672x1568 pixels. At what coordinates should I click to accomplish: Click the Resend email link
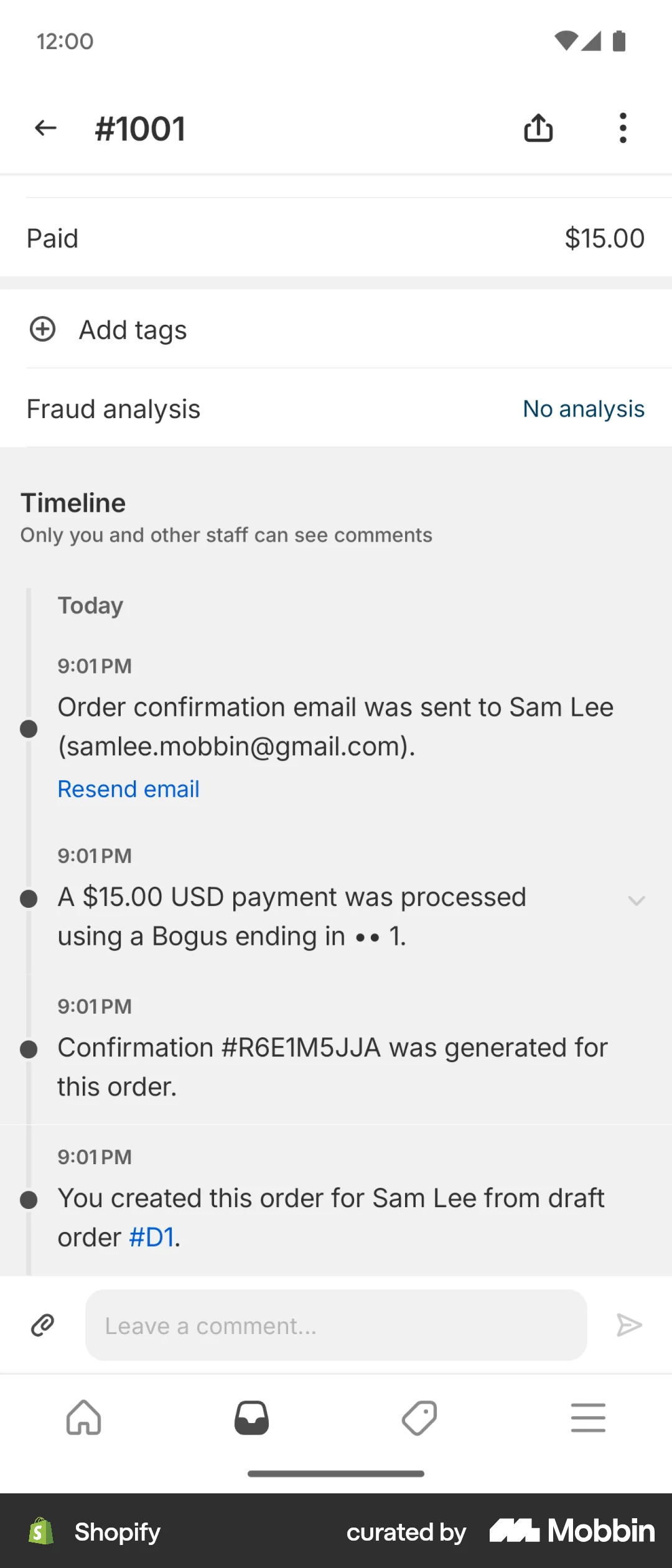(x=129, y=789)
